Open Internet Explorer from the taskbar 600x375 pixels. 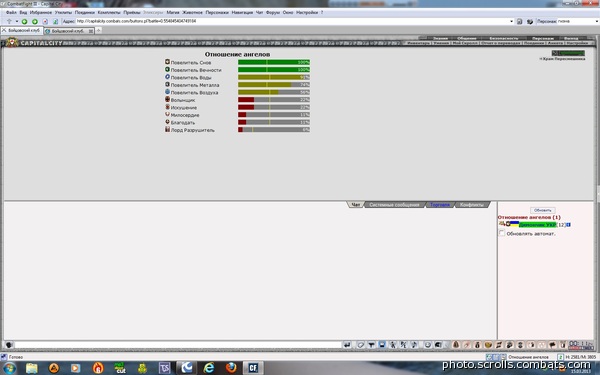[x=209, y=368]
